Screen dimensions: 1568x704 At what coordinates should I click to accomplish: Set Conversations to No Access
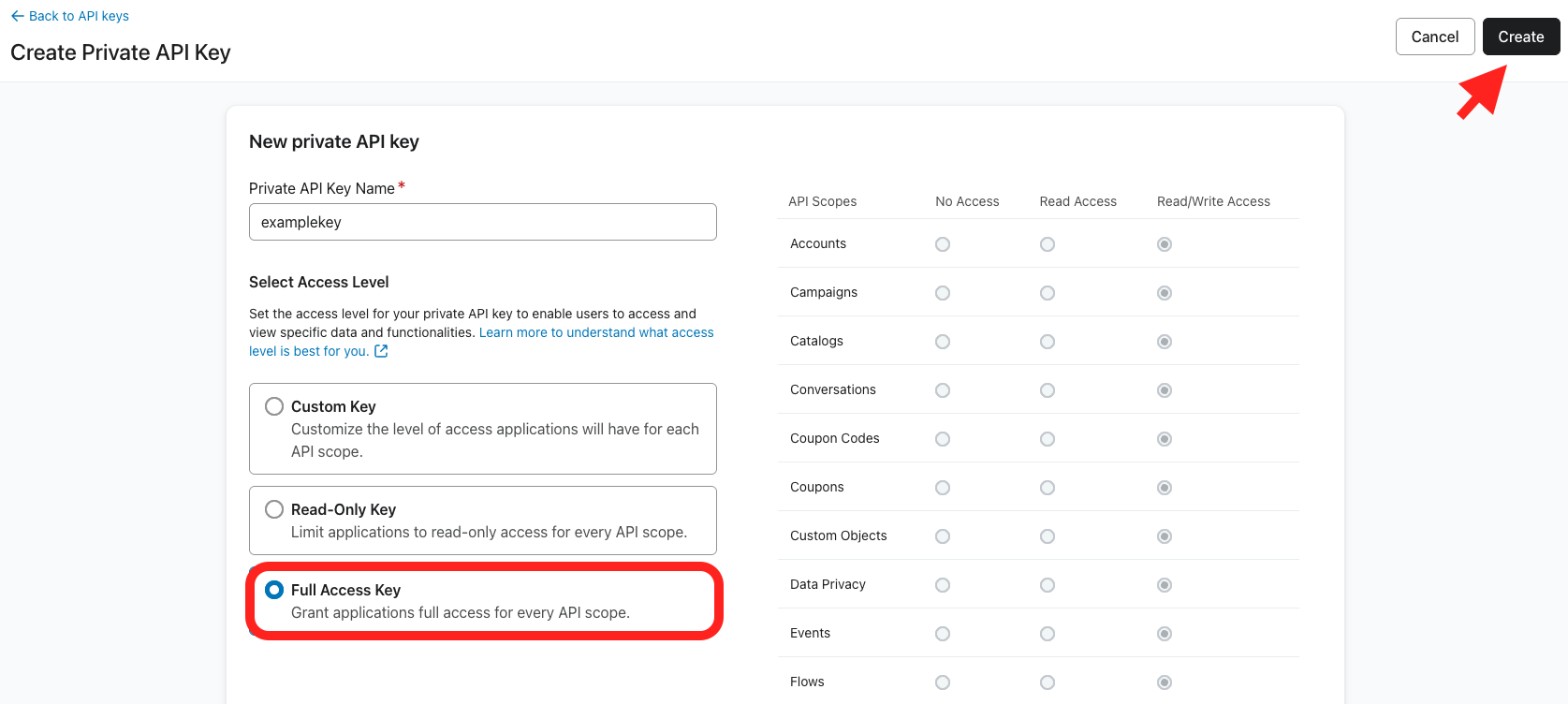pyautogui.click(x=943, y=390)
